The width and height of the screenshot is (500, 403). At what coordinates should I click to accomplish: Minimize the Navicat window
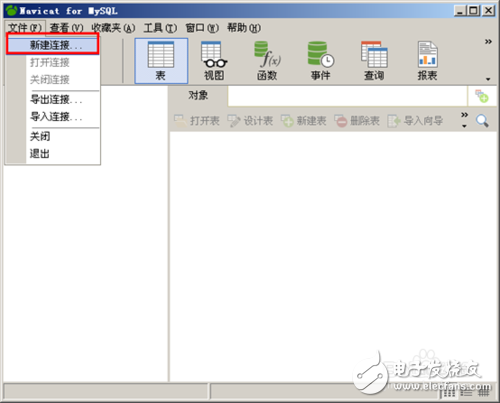(460, 11)
